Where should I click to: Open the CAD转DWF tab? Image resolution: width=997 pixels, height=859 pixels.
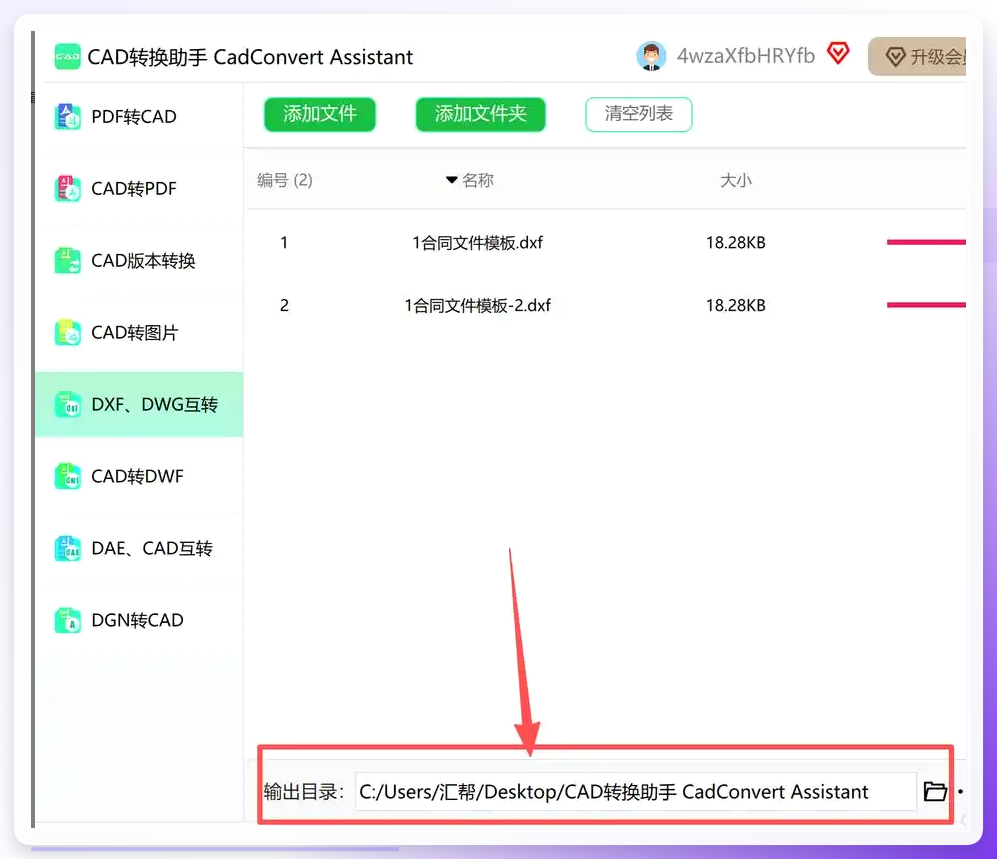139,476
